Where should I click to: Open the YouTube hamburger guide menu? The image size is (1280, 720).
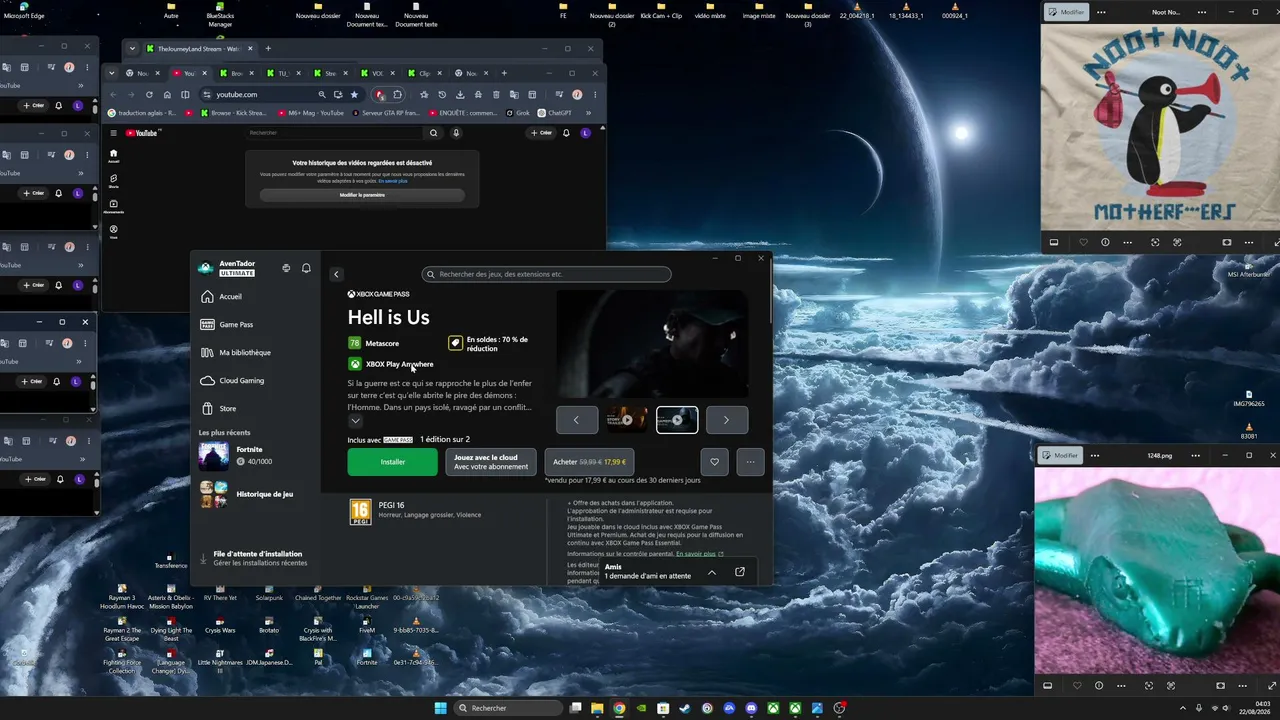[x=113, y=133]
